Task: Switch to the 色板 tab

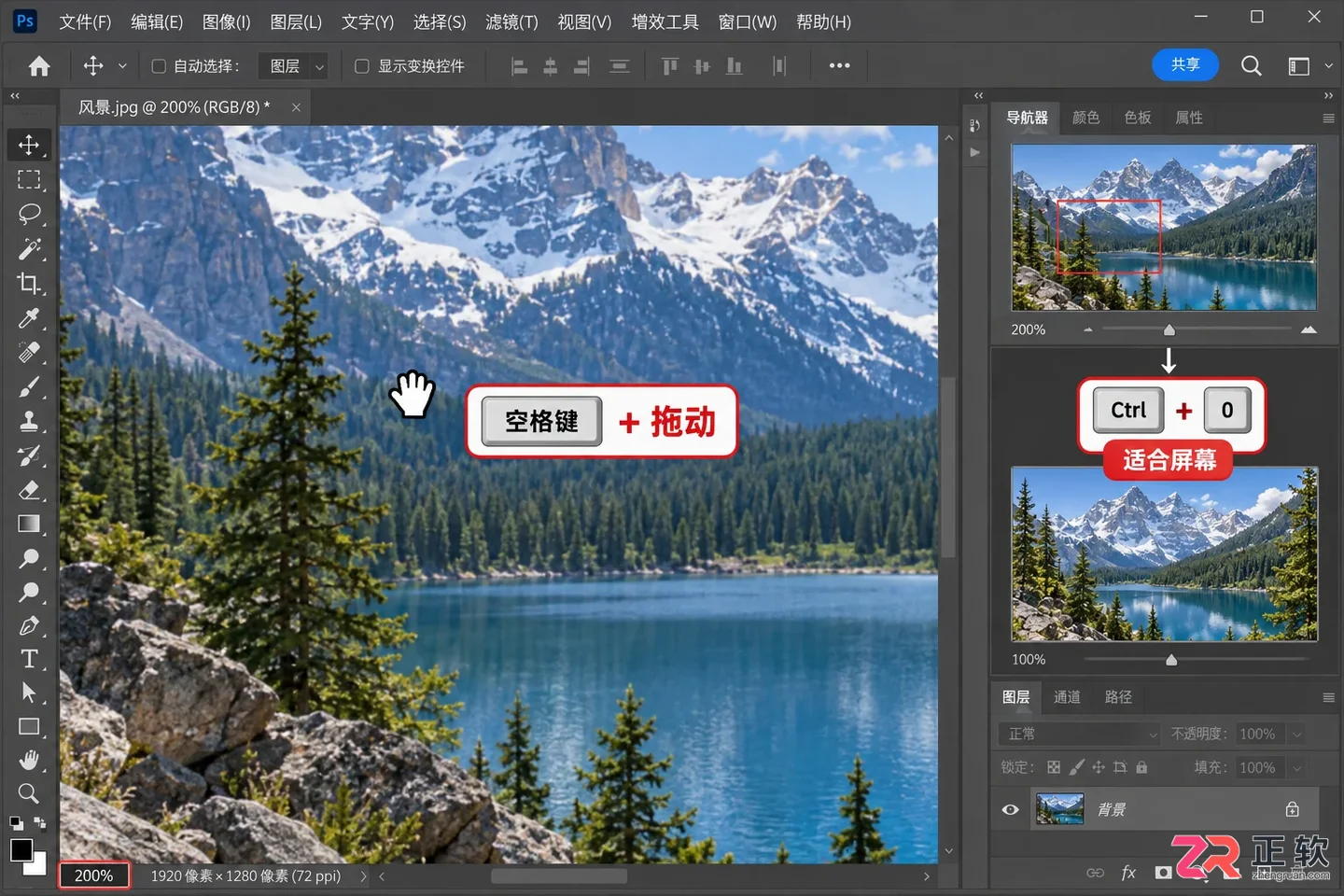Action: pos(1138,118)
